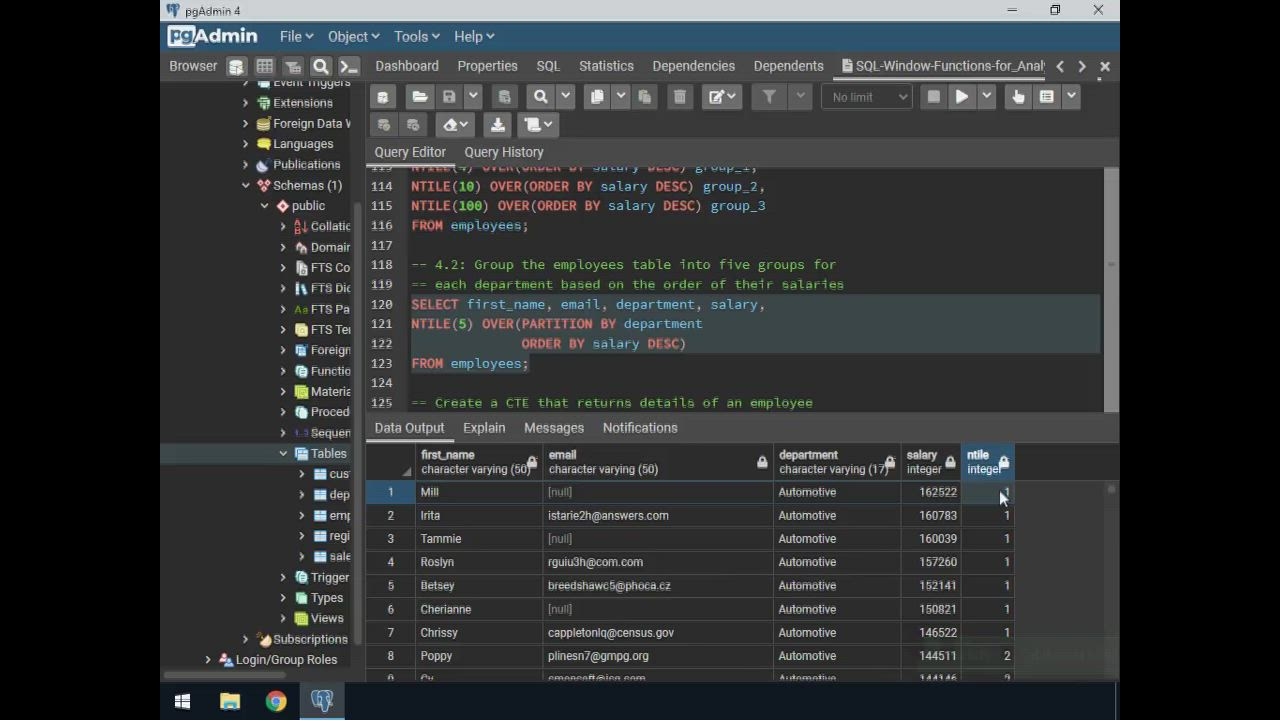Viewport: 1280px width, 720px height.
Task: Open the Clear eraser dropdown
Action: tap(456, 125)
